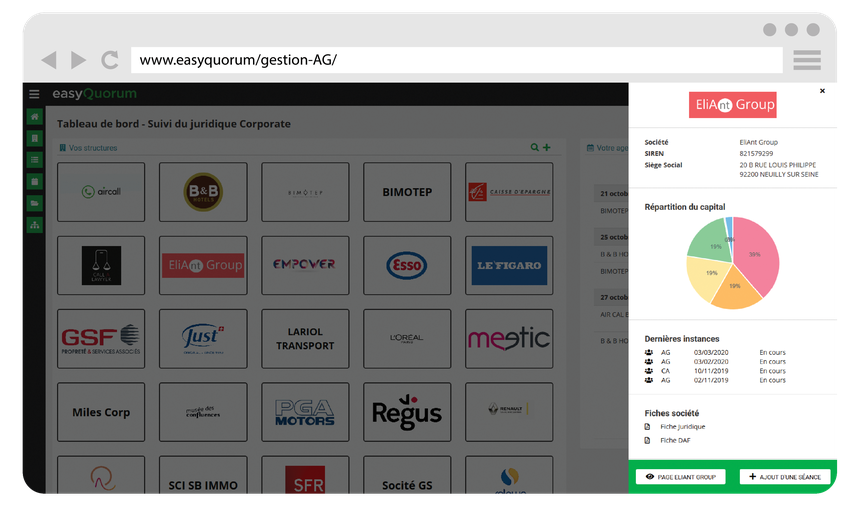This screenshot has width=860, height=514.
Task: Click the 21 octobre agenda date
Action: [614, 194]
